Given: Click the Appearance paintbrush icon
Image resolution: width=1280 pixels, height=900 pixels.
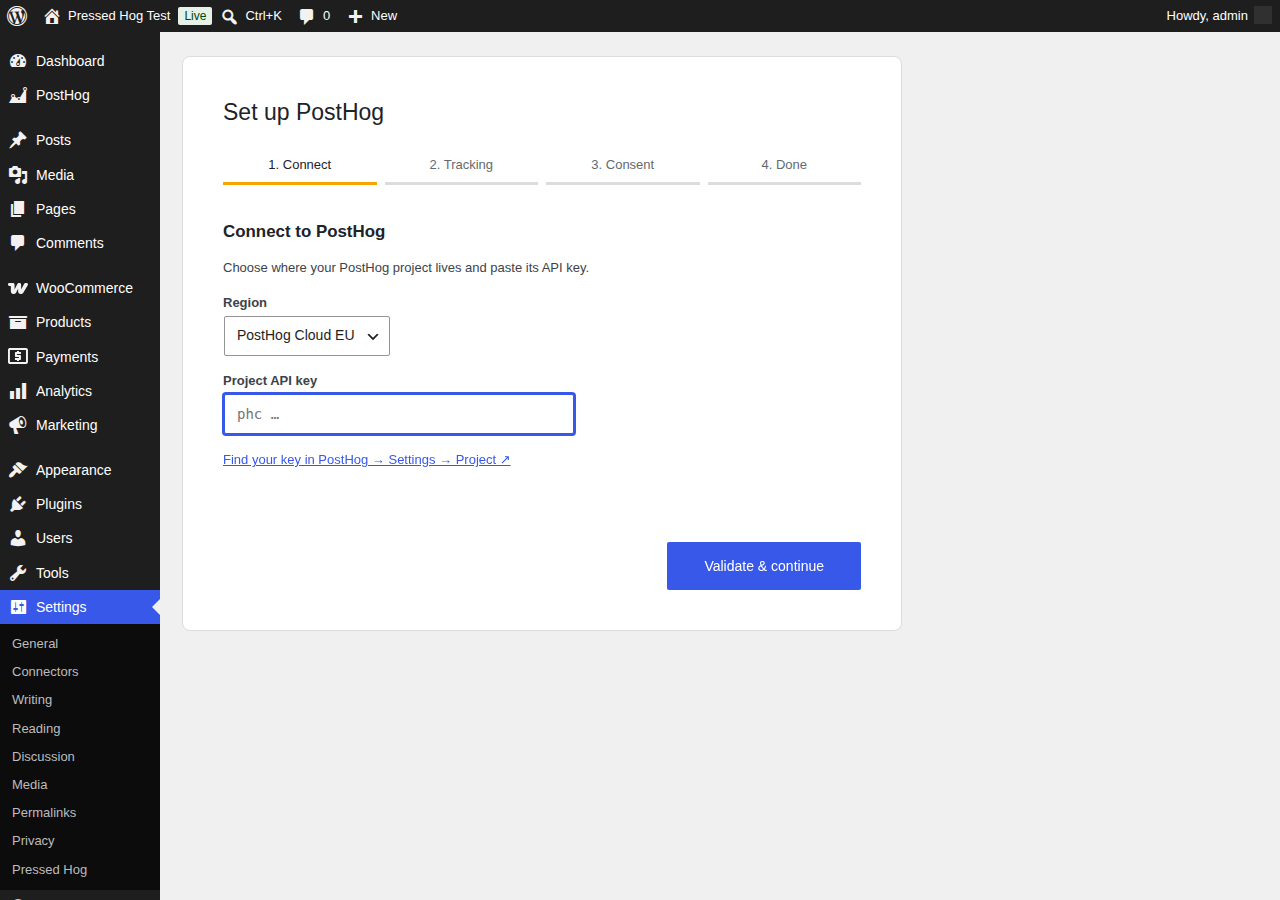Looking at the screenshot, I should pyautogui.click(x=18, y=470).
